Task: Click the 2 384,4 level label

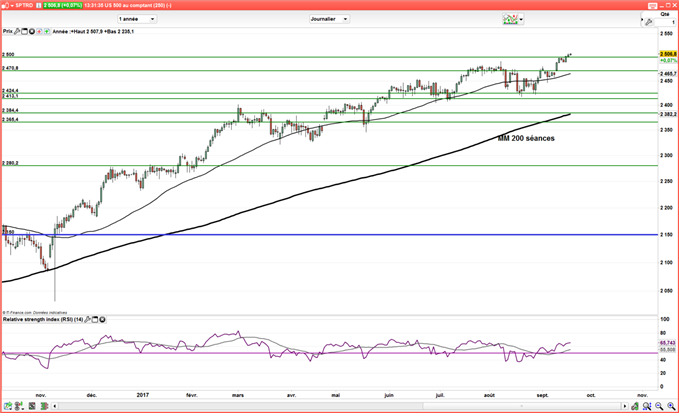Action: (10, 110)
